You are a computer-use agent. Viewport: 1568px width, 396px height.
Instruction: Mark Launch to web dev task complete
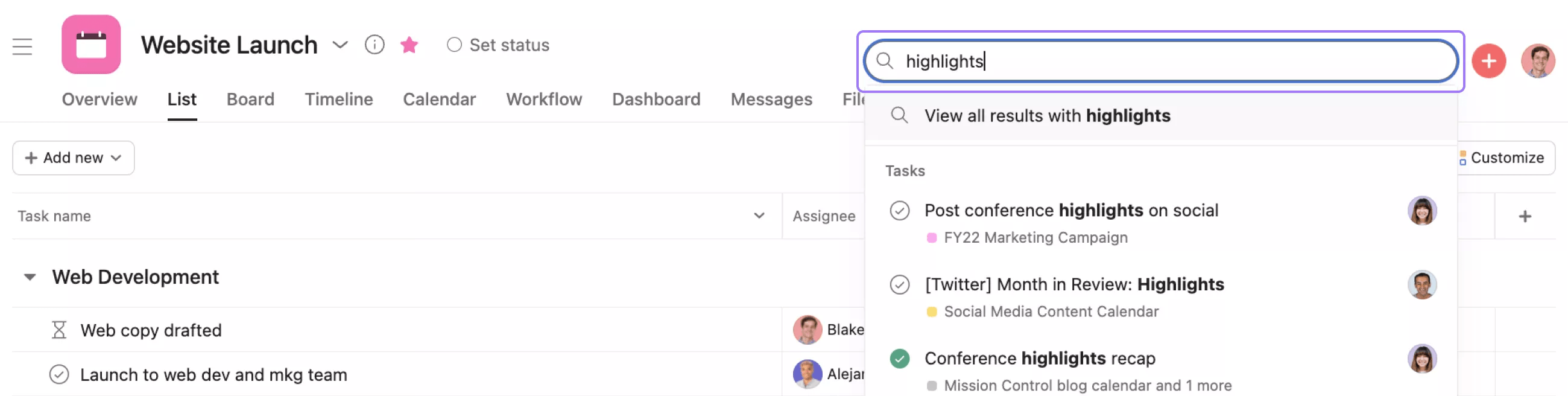59,375
